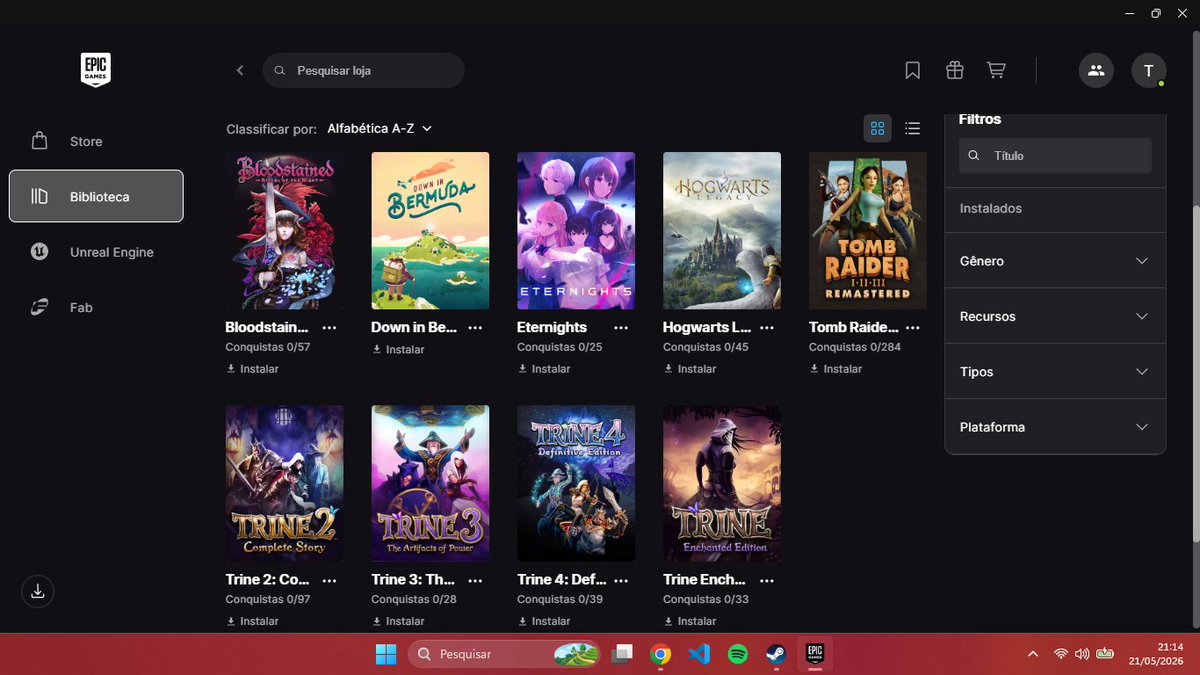Install Trine 2 Complete Story

pyautogui.click(x=253, y=621)
